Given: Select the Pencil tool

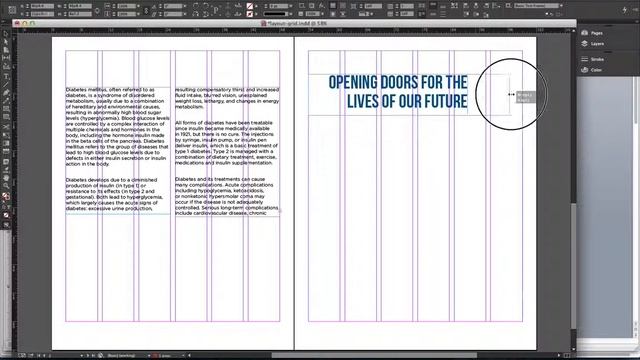Looking at the screenshot, I should (x=6, y=100).
